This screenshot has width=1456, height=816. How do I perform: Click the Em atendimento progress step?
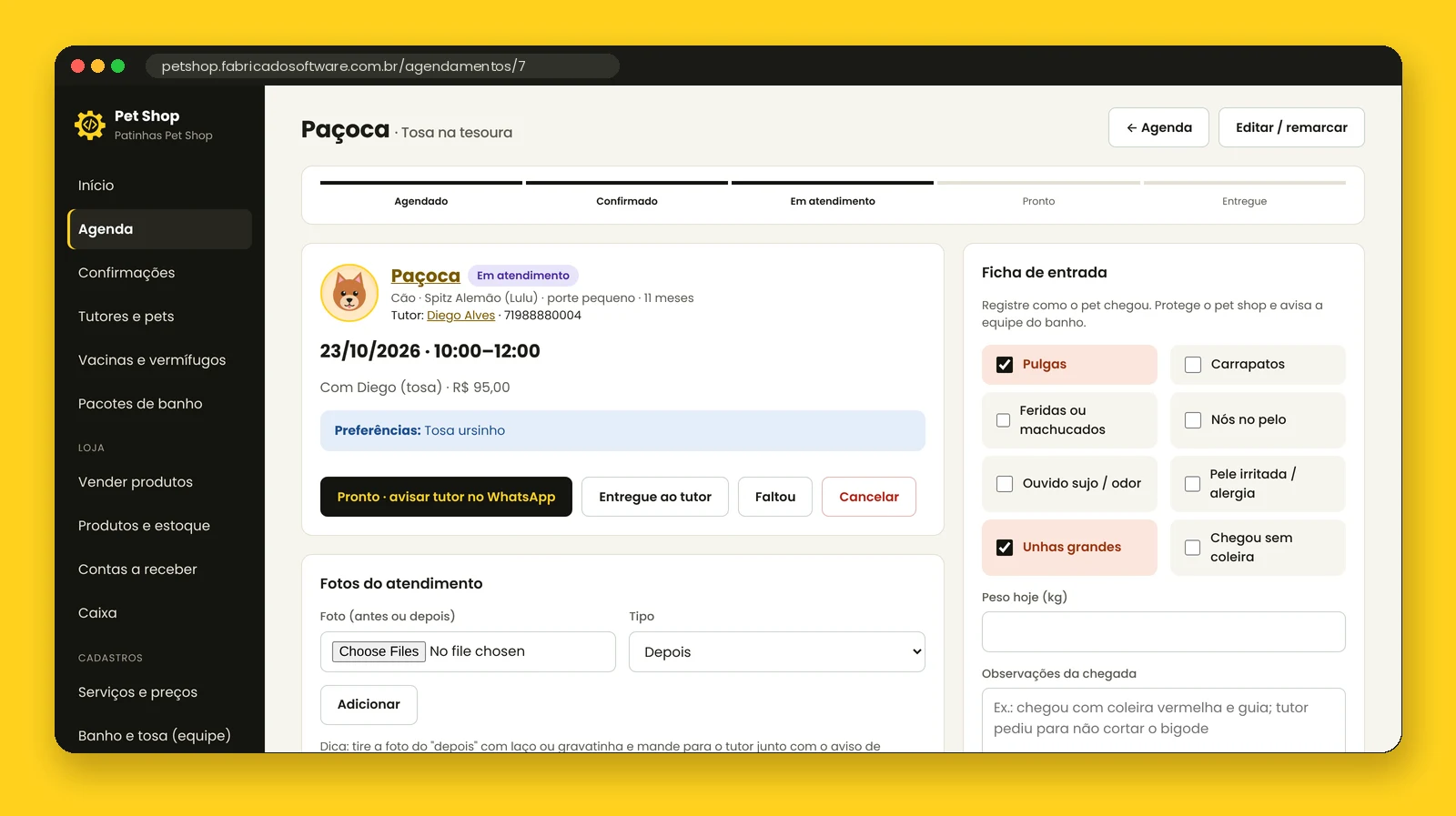coord(833,196)
